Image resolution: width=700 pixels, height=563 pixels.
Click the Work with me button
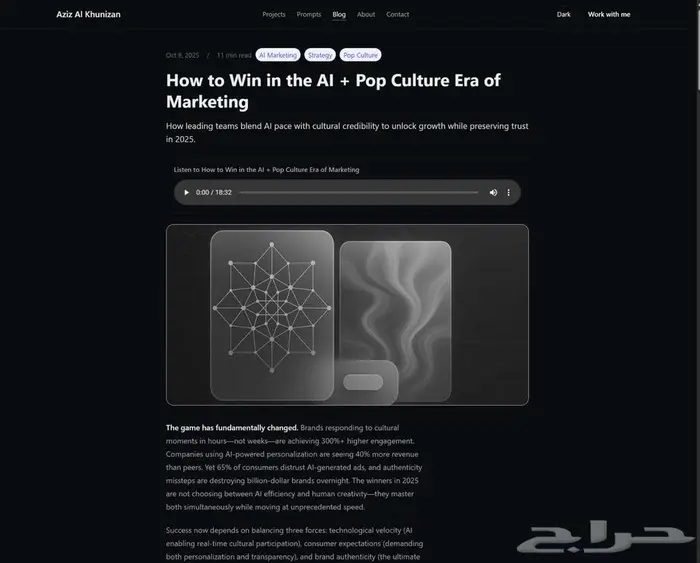coord(609,14)
